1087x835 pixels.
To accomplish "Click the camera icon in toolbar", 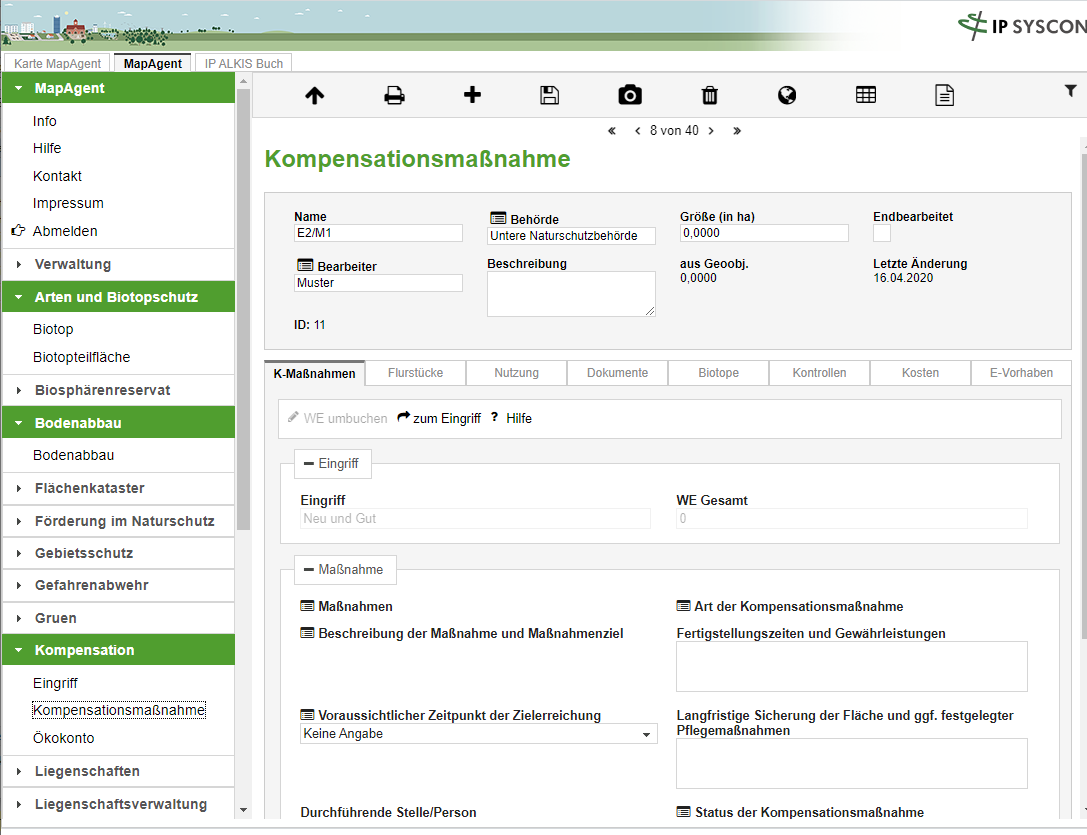I will coord(630,96).
